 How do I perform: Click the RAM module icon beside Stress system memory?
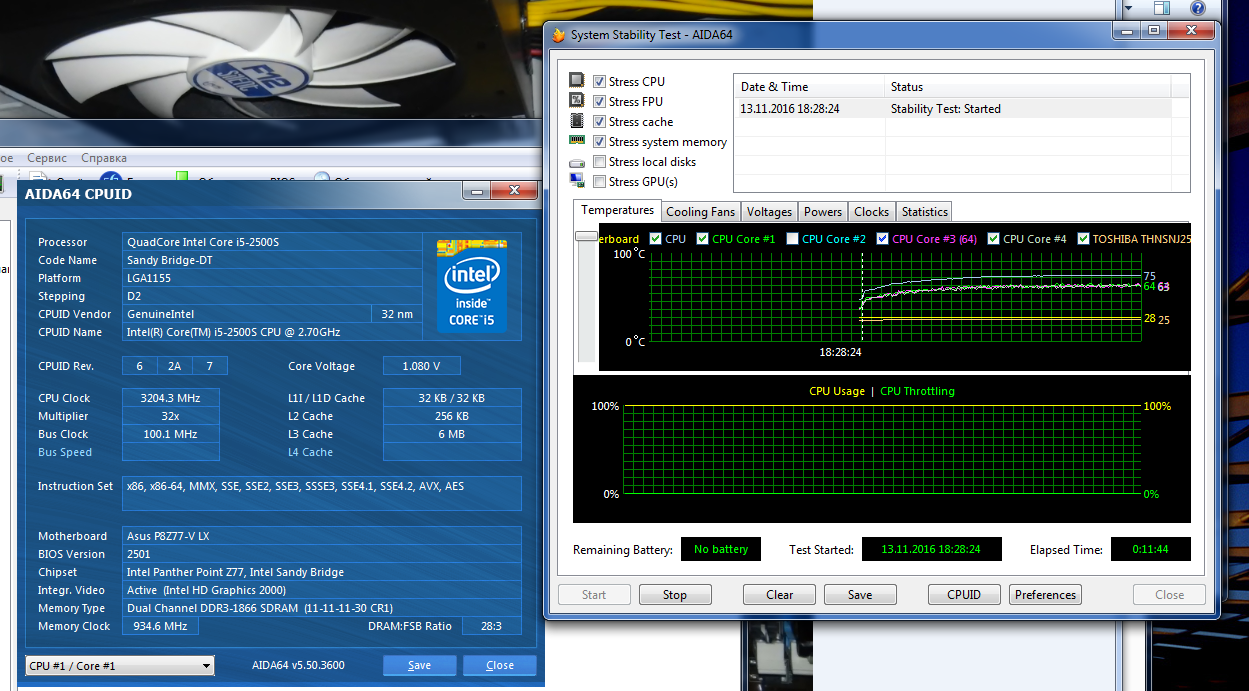coord(576,141)
